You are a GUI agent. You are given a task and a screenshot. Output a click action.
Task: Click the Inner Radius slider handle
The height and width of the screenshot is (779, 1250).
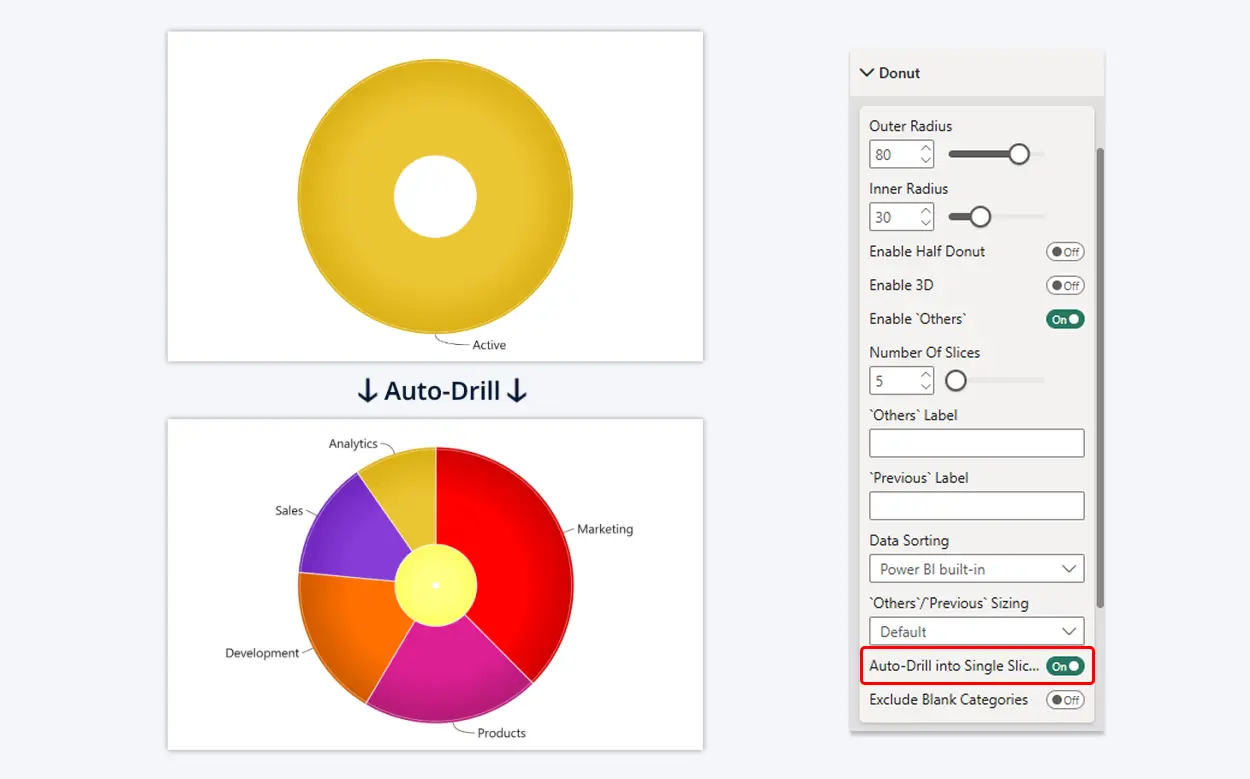(980, 217)
